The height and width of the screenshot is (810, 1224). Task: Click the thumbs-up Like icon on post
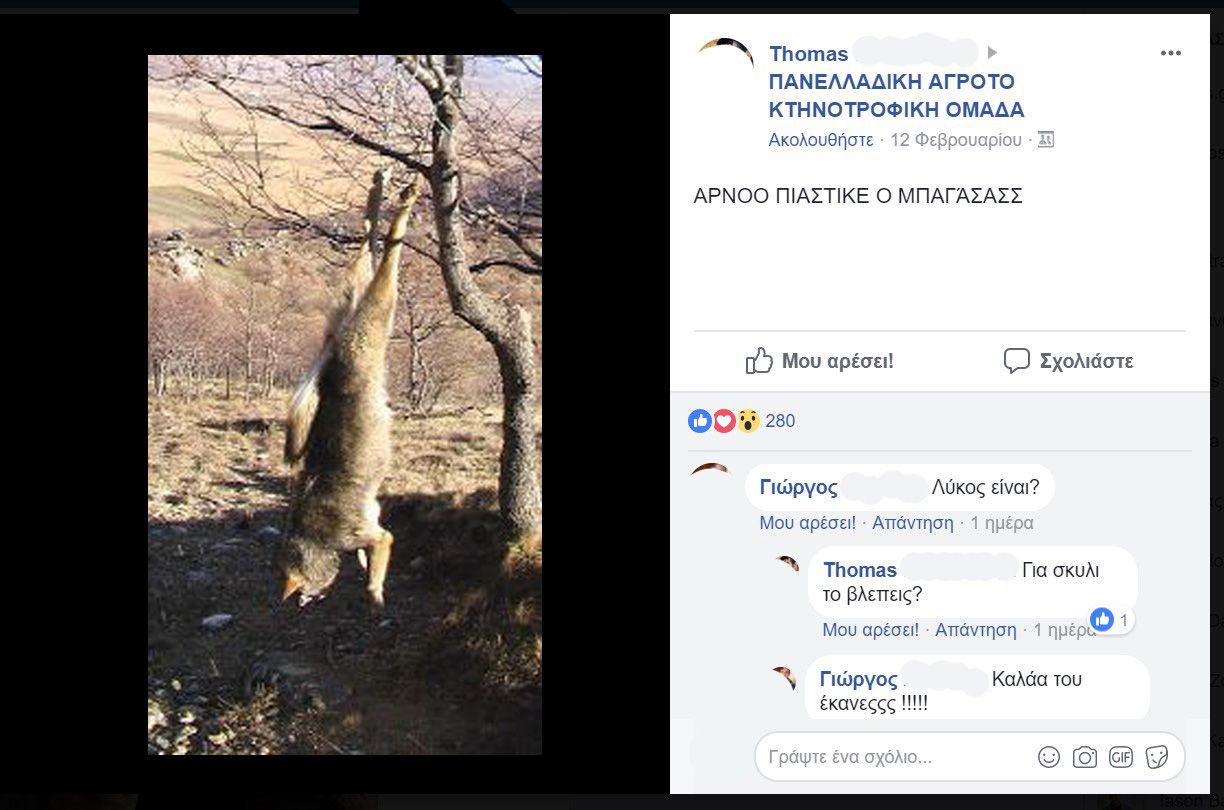point(760,361)
